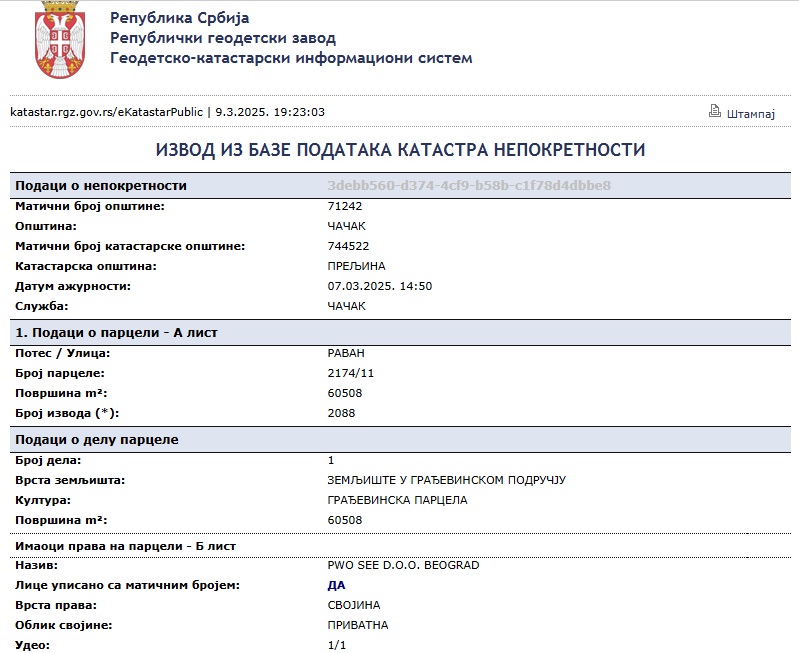Click the street value РАВАН
The height and width of the screenshot is (653, 799).
[346, 353]
